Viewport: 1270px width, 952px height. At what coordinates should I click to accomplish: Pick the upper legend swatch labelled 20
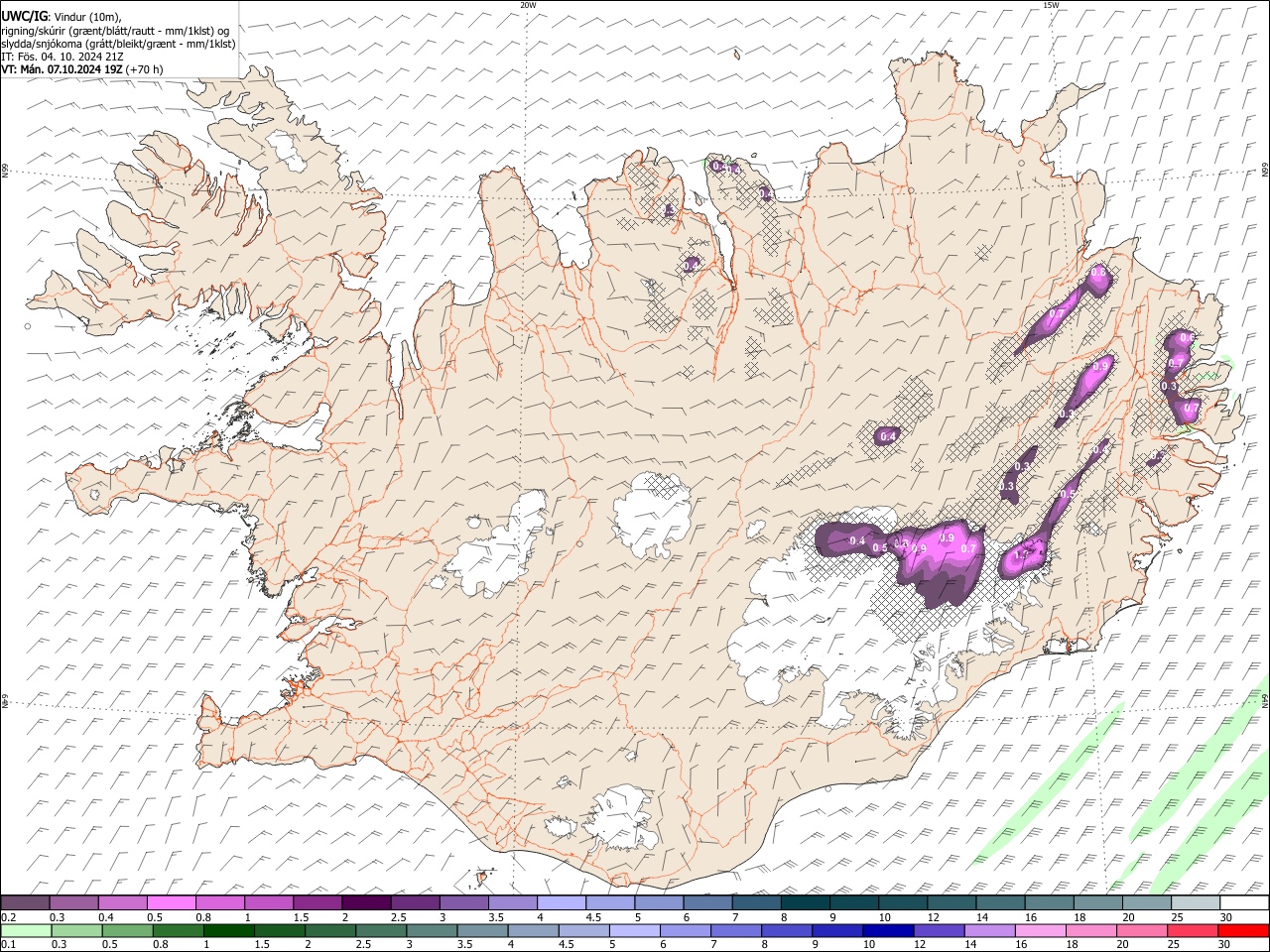1146,902
